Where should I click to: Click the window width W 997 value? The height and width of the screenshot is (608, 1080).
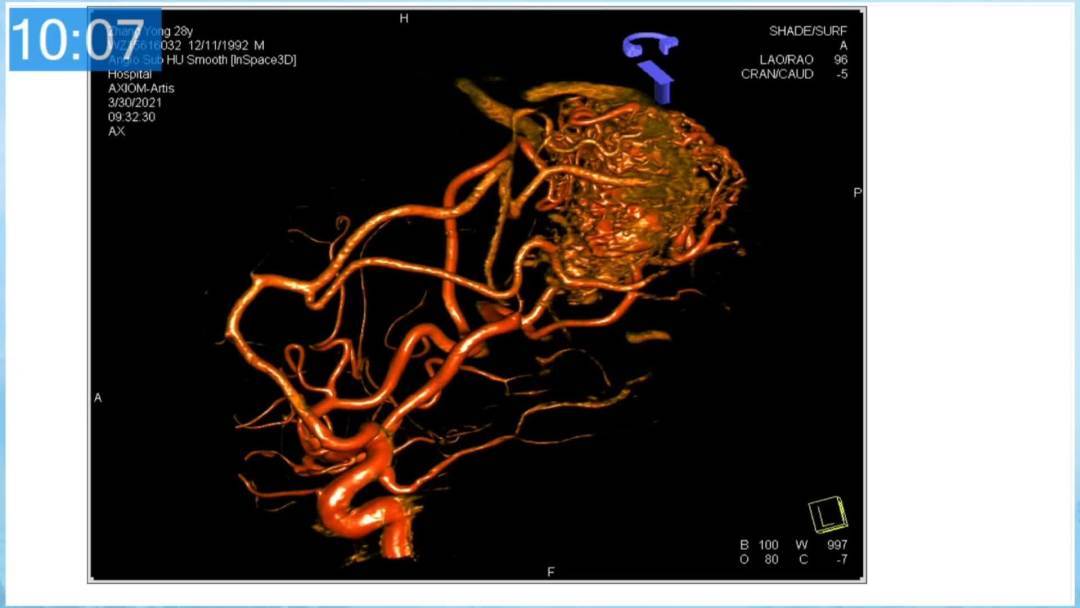tap(838, 545)
